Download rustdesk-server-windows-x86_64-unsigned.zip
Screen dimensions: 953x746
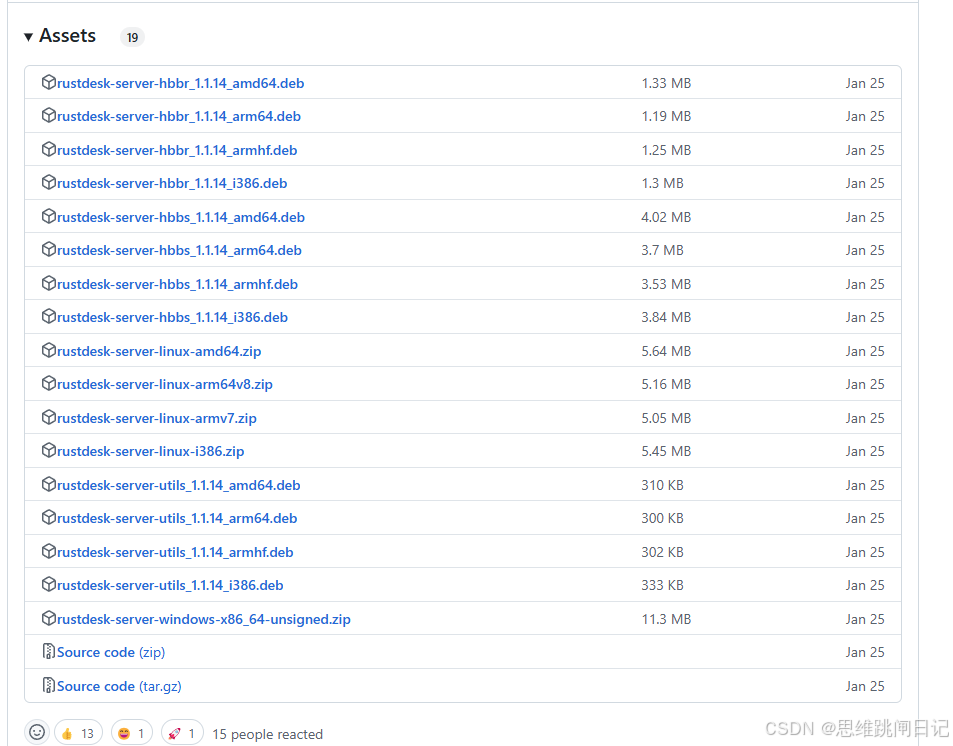point(204,619)
